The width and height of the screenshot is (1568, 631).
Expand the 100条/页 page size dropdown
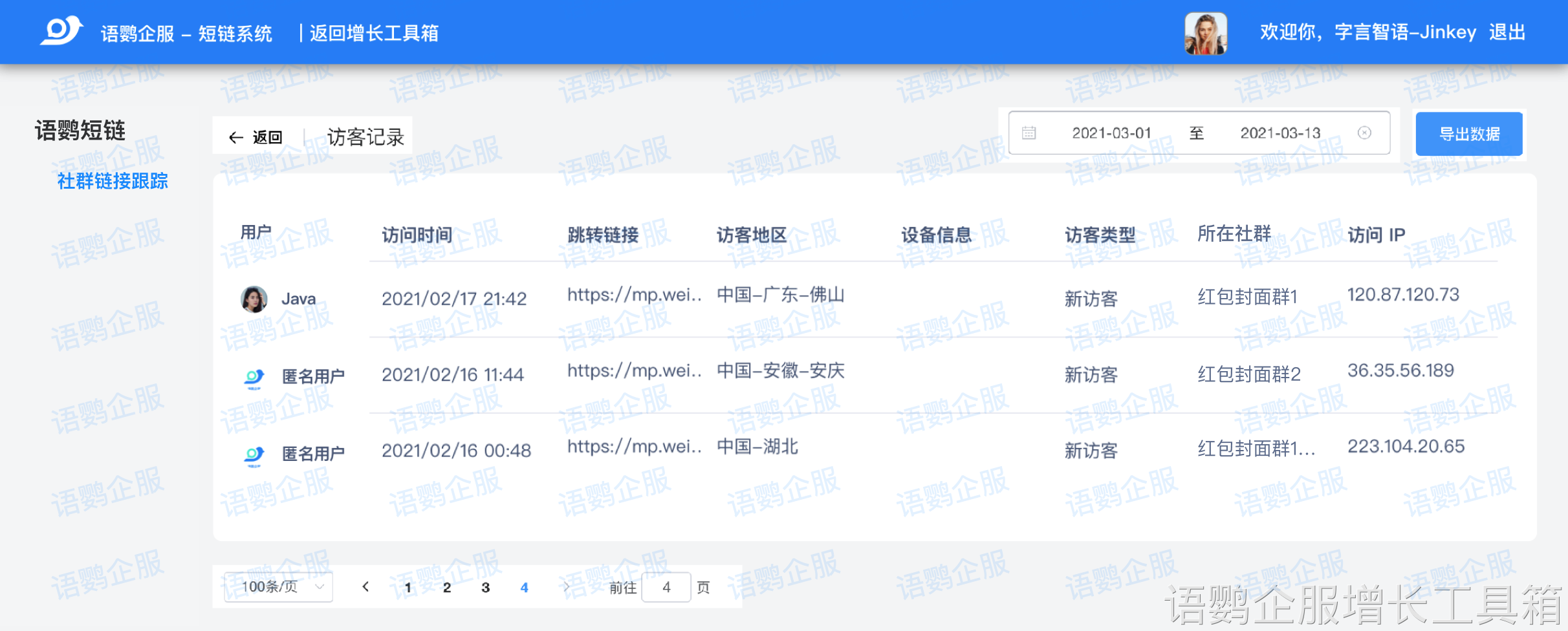[279, 587]
